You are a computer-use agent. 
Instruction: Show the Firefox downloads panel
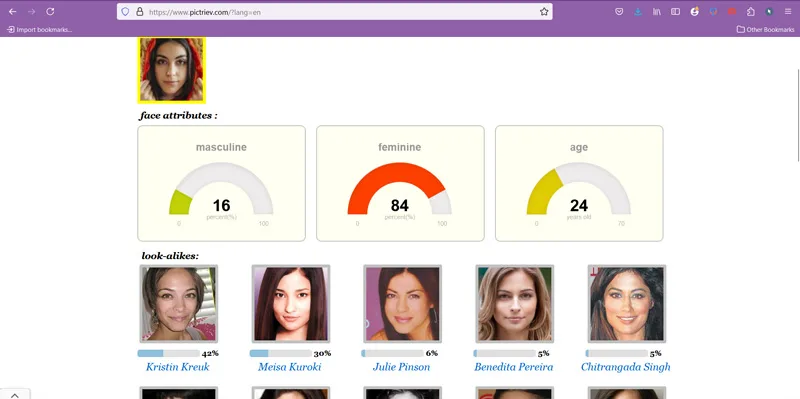click(638, 12)
